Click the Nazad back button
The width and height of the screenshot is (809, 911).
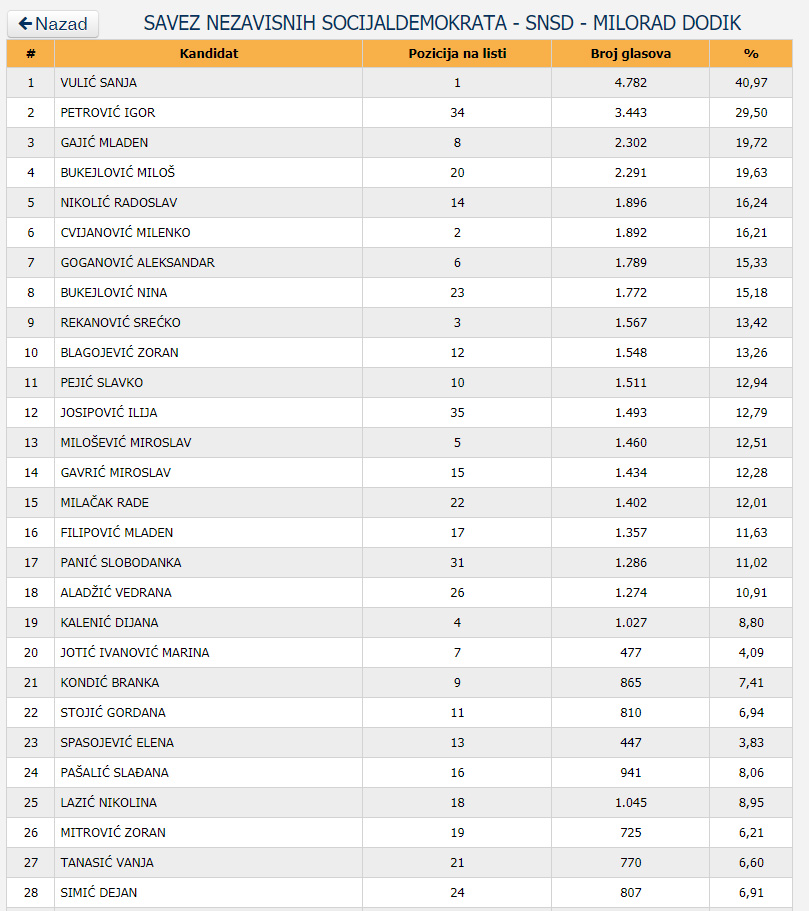click(53, 24)
